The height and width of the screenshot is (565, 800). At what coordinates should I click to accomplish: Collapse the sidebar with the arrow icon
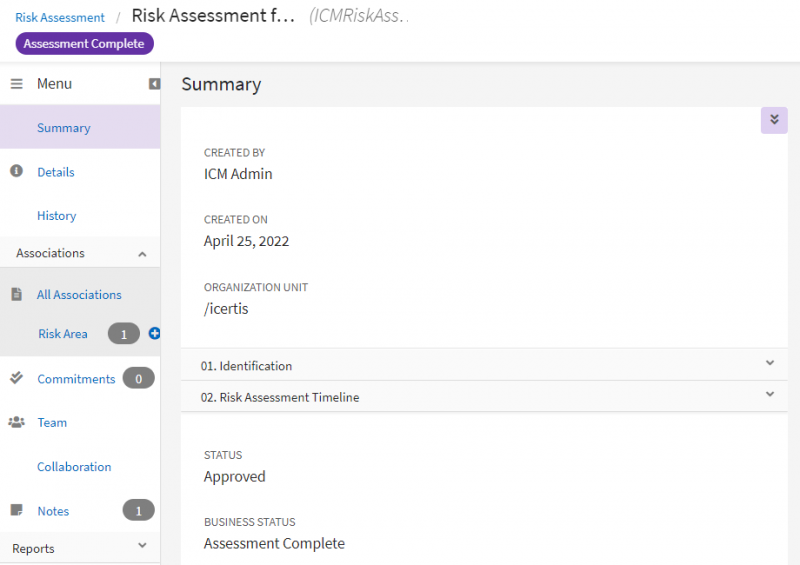click(x=154, y=84)
